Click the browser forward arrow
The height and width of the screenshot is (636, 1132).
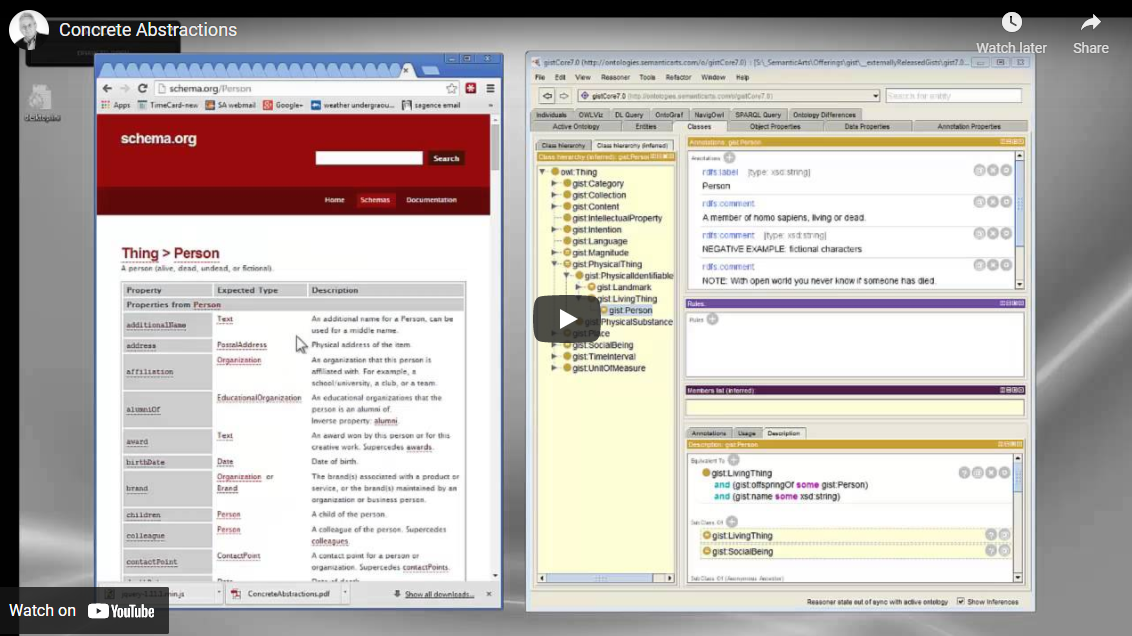(125, 88)
